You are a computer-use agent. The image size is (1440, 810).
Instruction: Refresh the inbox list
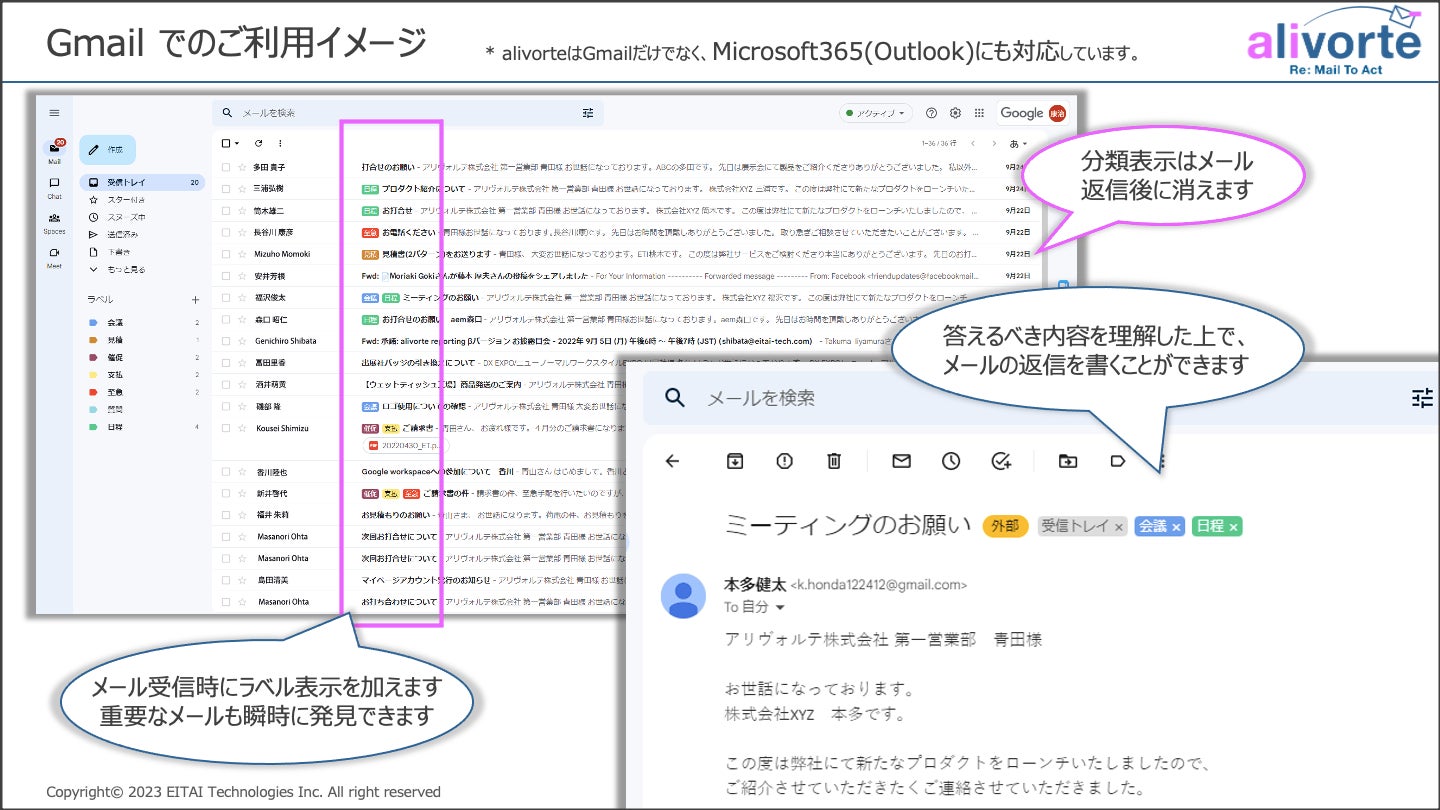(x=259, y=144)
